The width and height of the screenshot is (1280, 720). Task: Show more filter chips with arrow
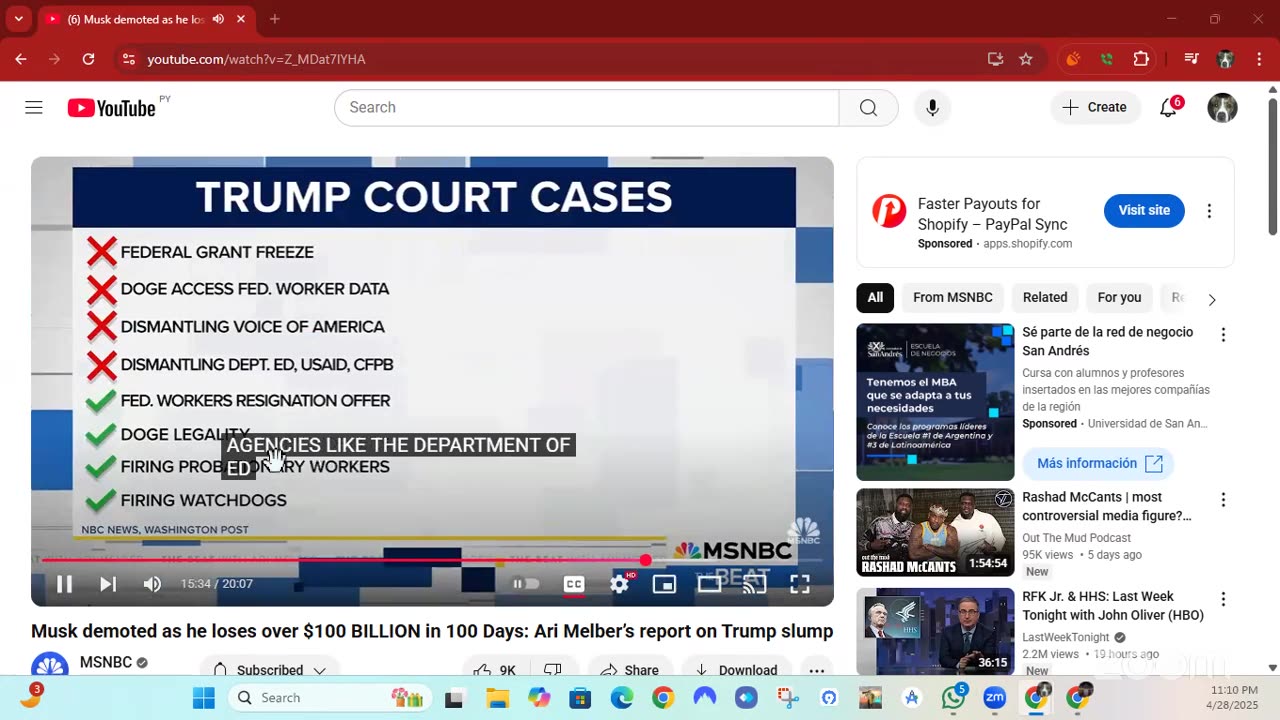click(x=1212, y=299)
